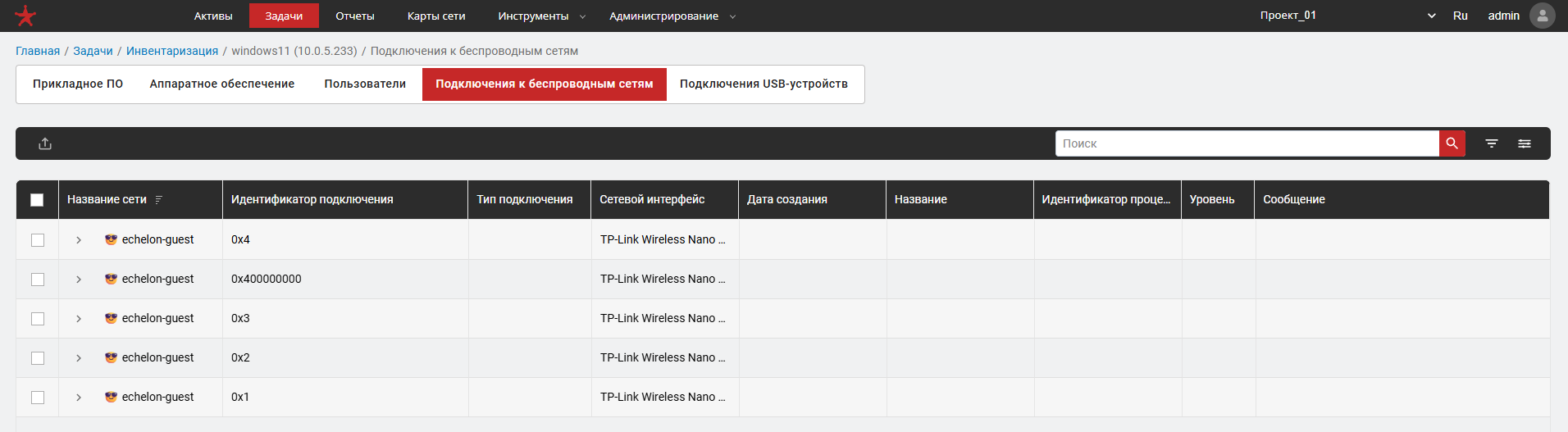Click into the Поиск search field
Image resolution: width=1568 pixels, height=432 pixels.
coord(1247,143)
